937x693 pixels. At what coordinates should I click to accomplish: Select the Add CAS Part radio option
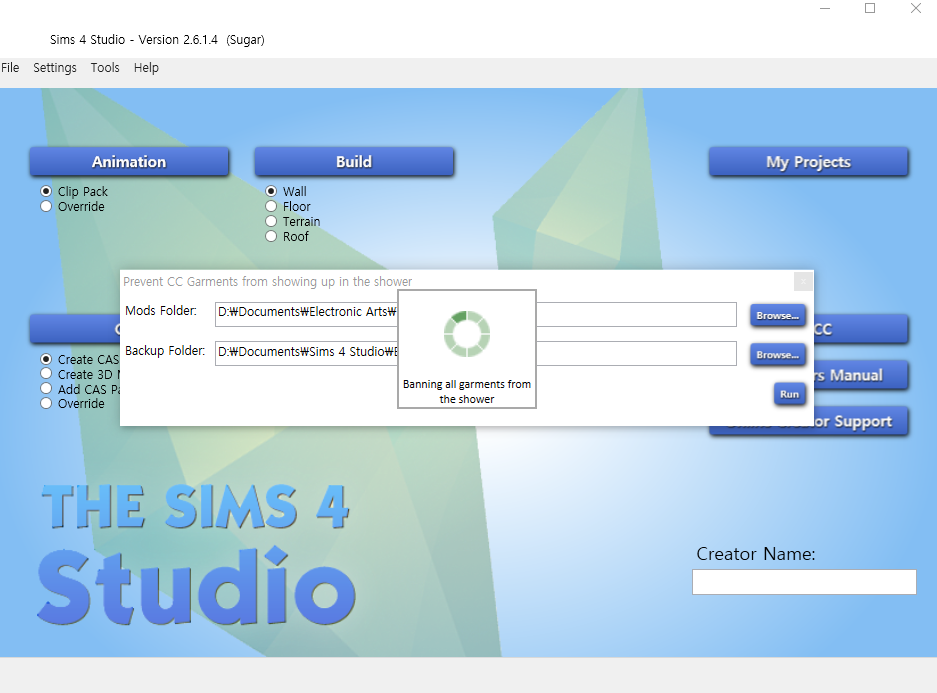[80, 389]
